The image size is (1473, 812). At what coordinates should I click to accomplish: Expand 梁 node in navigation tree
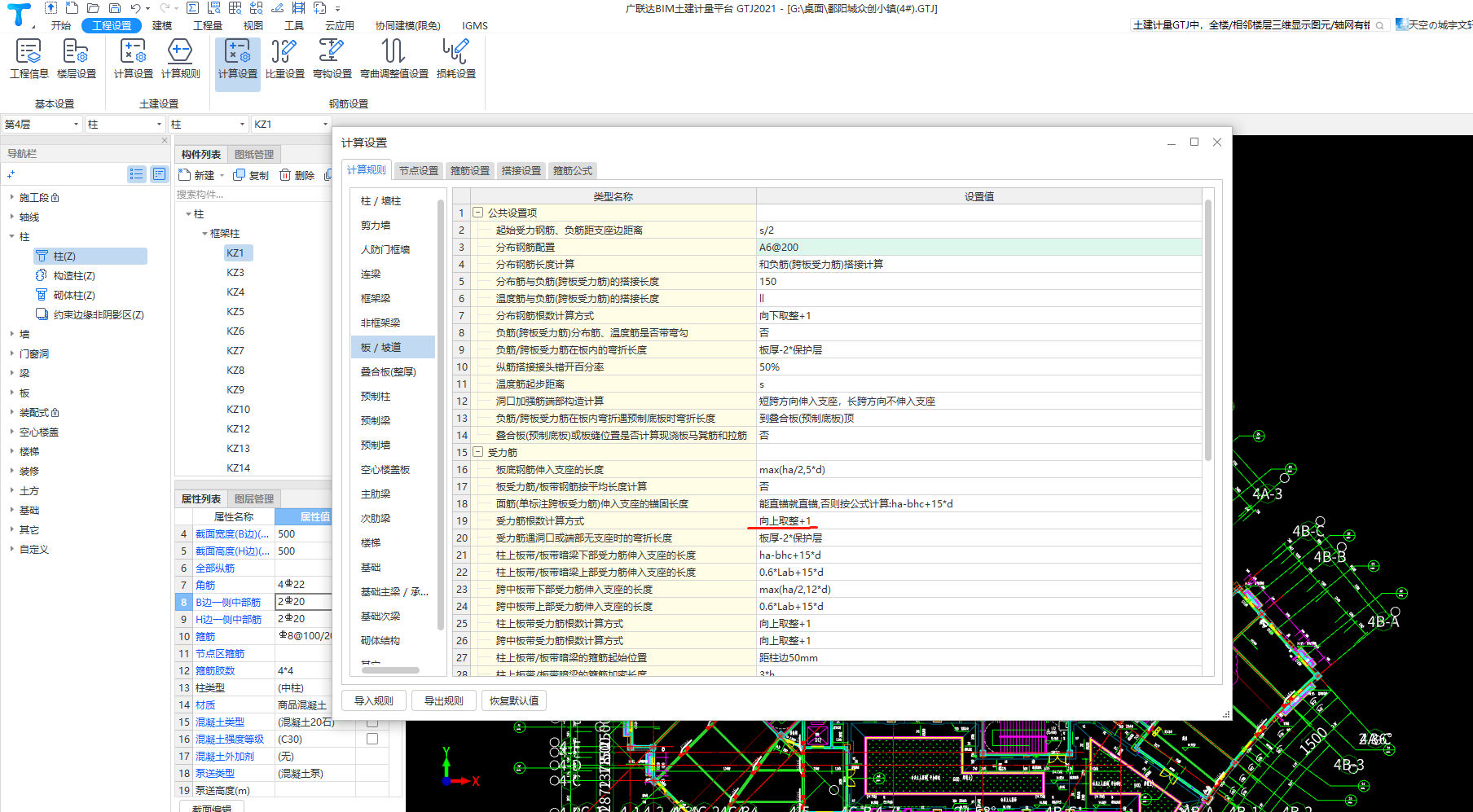pyautogui.click(x=11, y=373)
